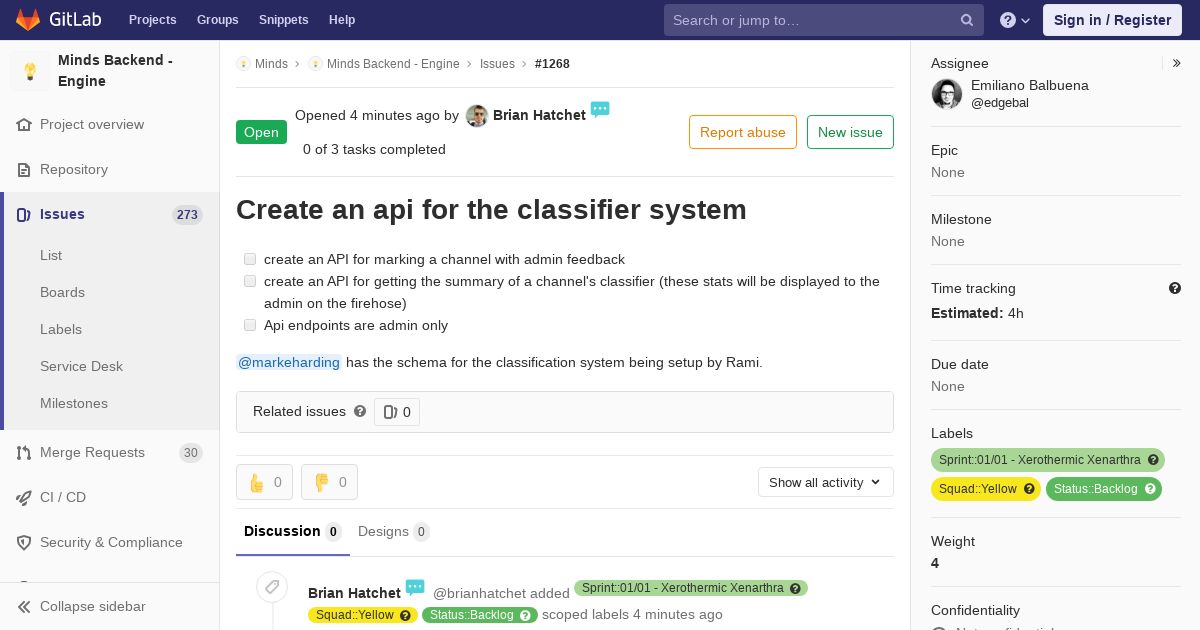Image resolution: width=1200 pixels, height=630 pixels.
Task: Open the Boards link
Action: (x=62, y=292)
